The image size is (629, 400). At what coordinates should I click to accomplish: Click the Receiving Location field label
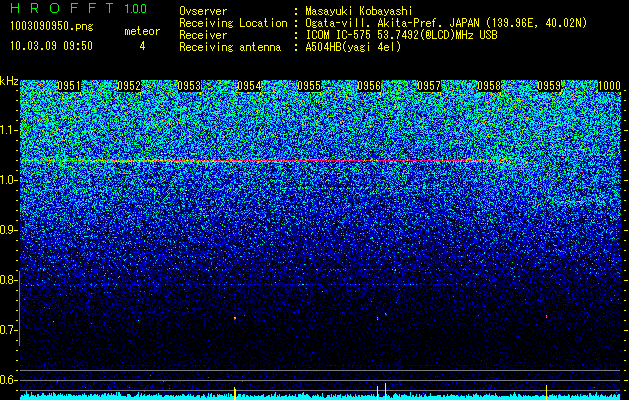233,23
